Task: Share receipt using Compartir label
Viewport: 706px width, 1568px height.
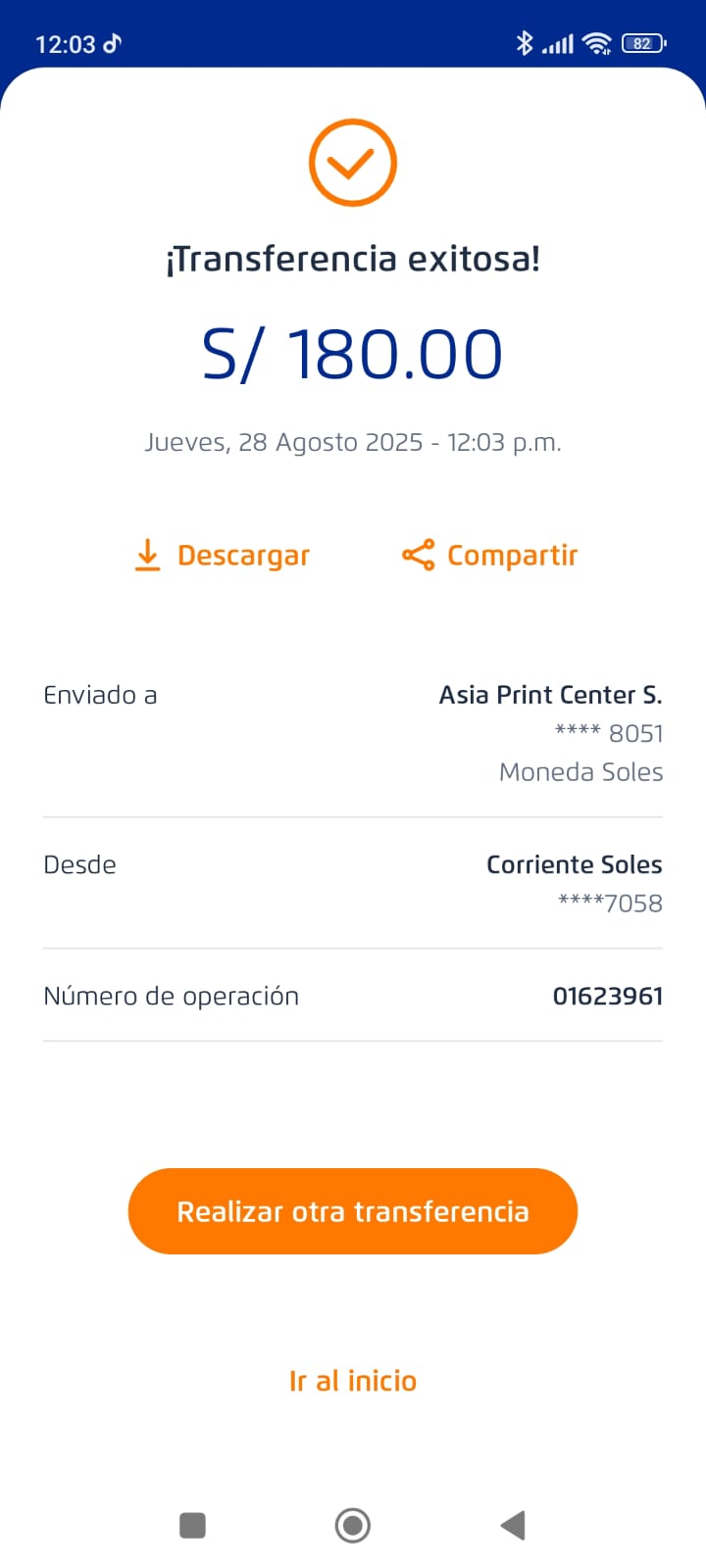Action: pos(512,556)
